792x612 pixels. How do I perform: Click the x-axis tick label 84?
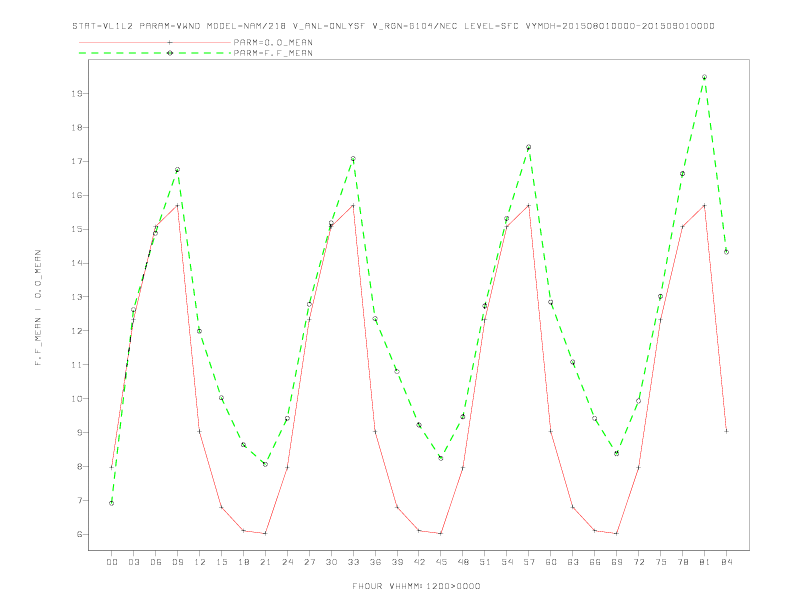tap(726, 562)
